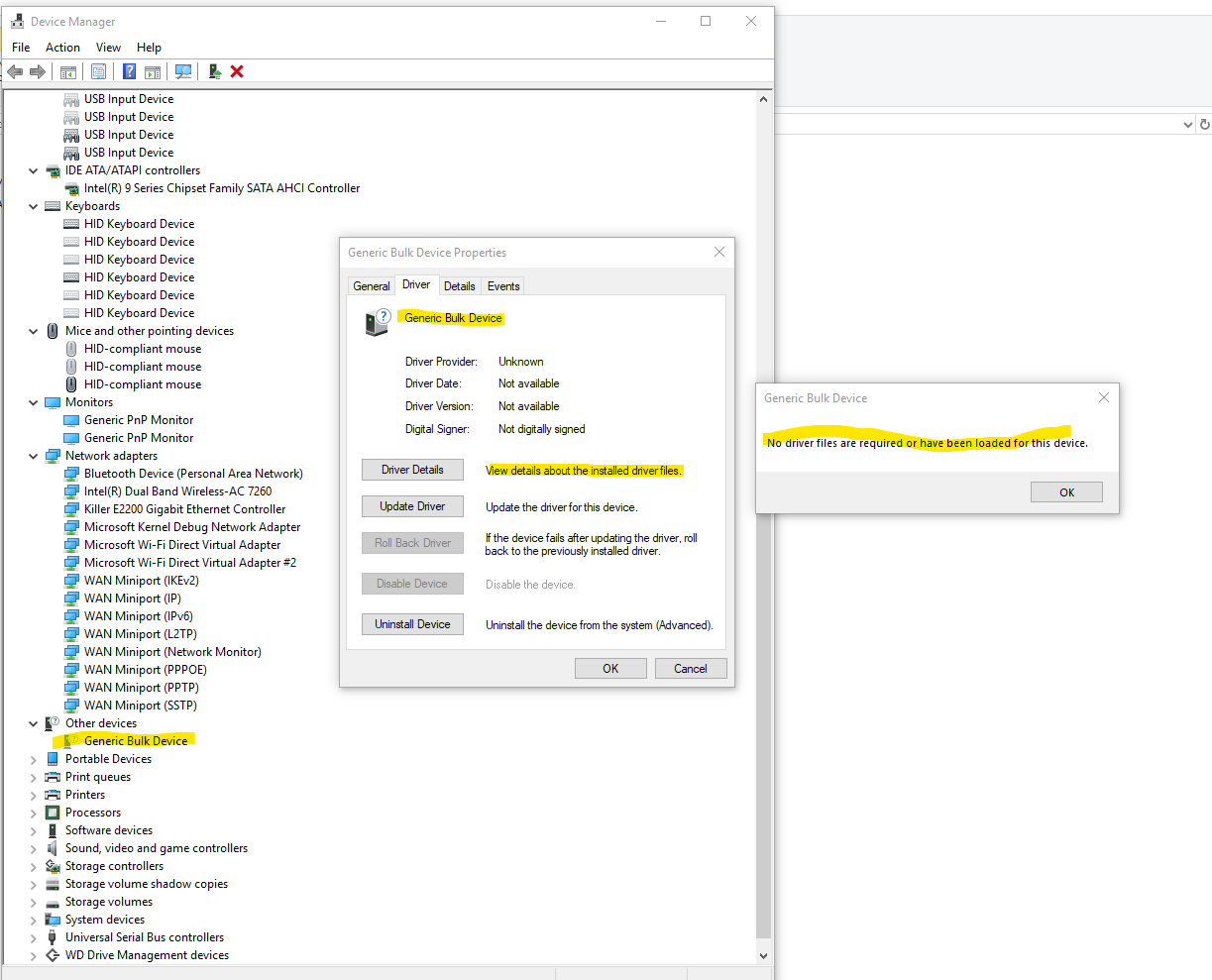
Task: Click the Device Manager title bar icon
Action: point(17,21)
